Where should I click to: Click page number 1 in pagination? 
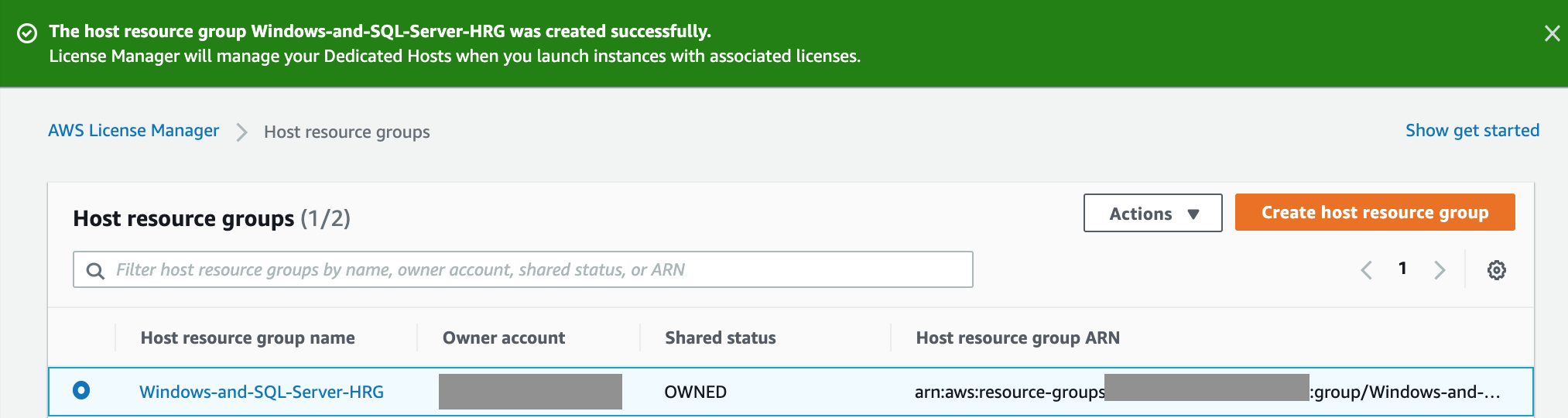pos(1402,269)
